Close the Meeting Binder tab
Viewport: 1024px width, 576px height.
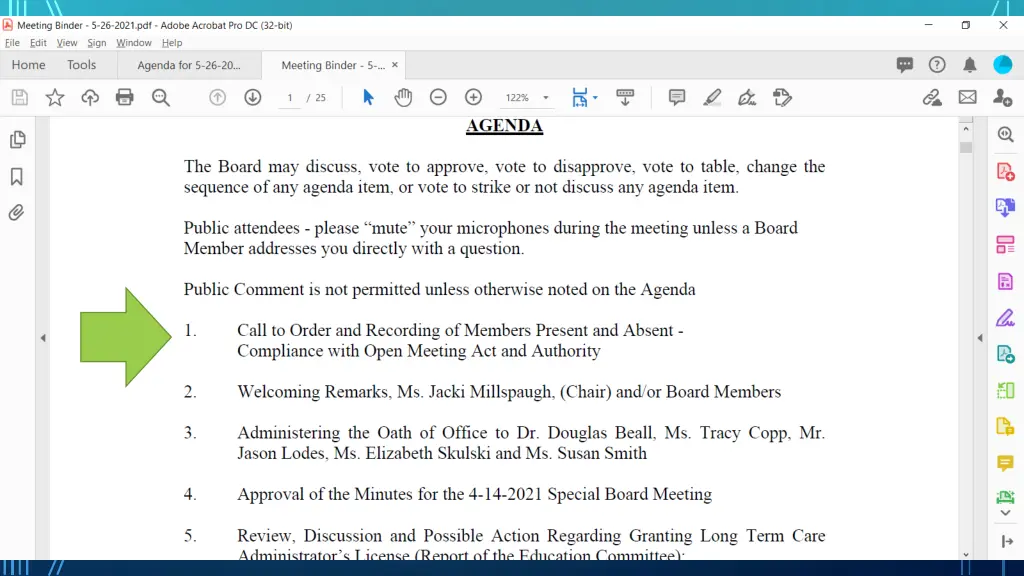coord(394,65)
